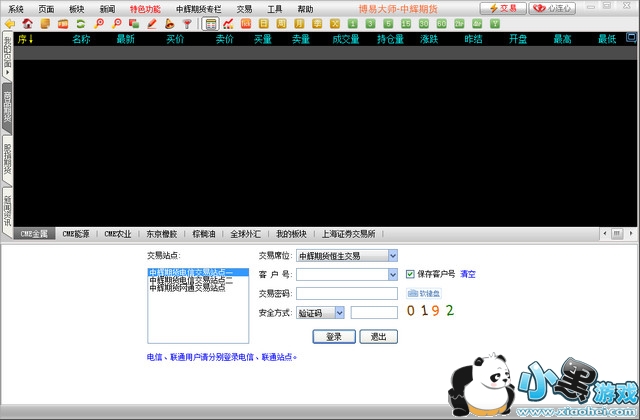Click the 交易密码 password field
The width and height of the screenshot is (640, 420).
346,293
